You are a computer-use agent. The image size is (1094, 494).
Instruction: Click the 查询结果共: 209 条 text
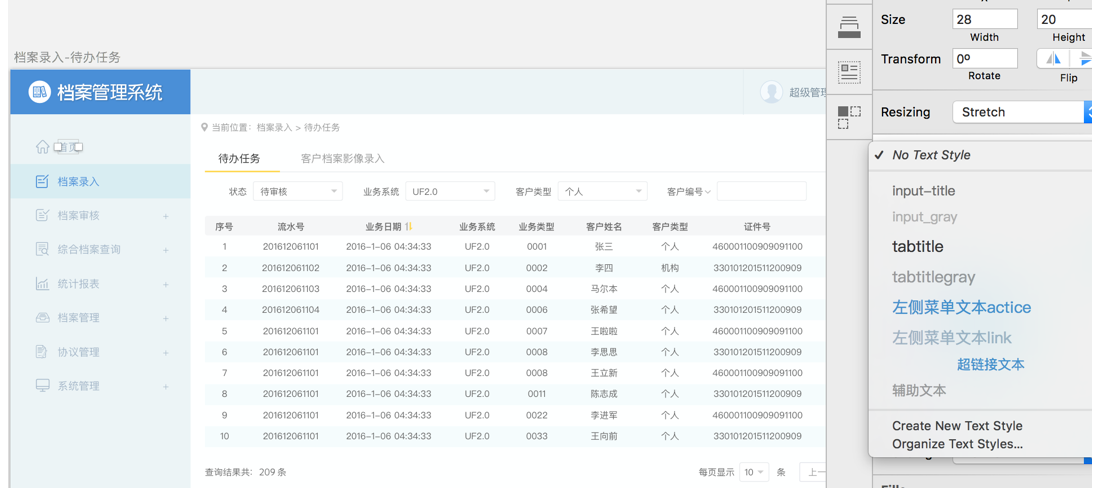(246, 472)
